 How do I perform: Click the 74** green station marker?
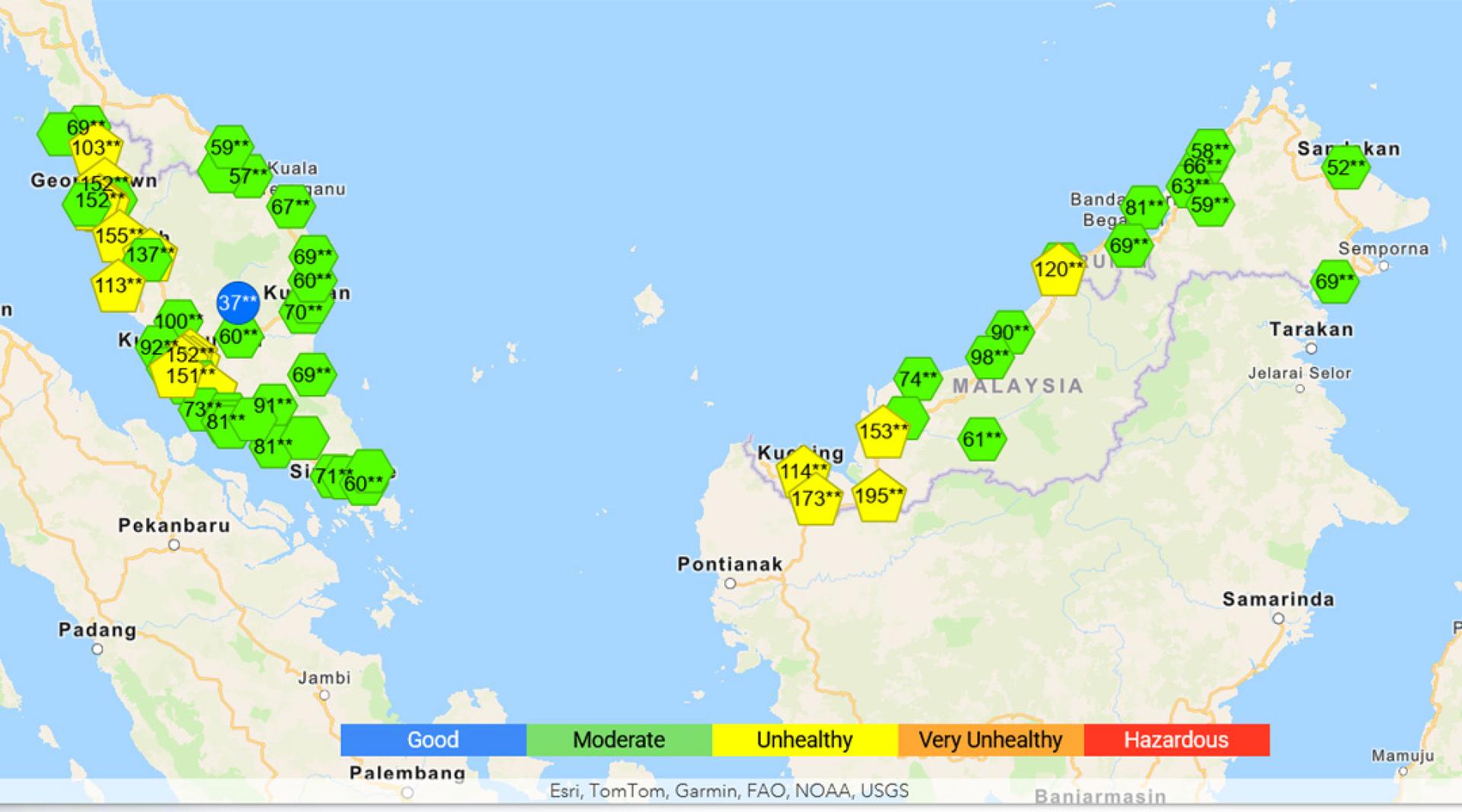point(918,379)
